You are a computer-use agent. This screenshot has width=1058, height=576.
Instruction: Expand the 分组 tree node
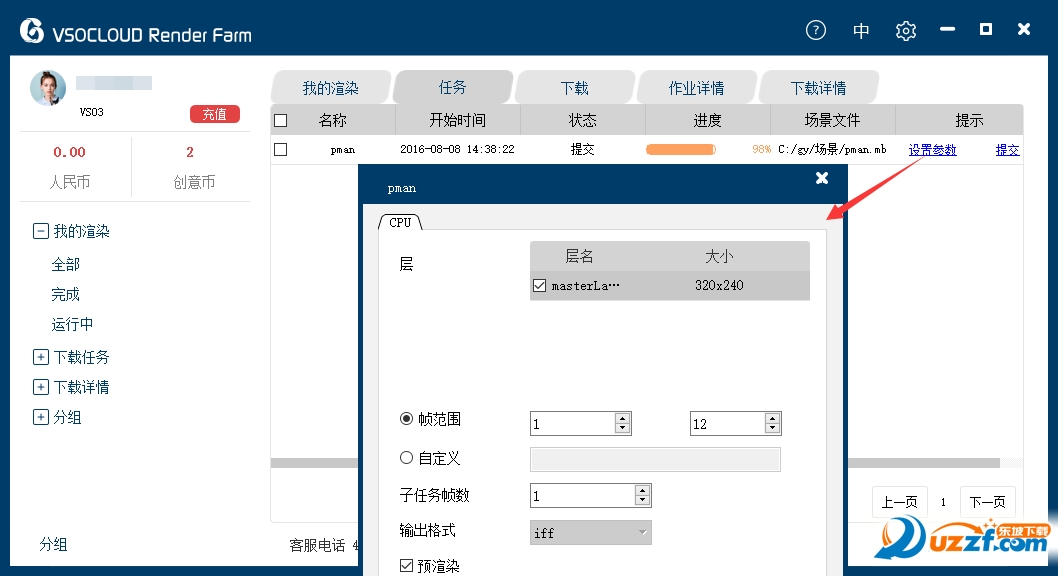point(41,417)
